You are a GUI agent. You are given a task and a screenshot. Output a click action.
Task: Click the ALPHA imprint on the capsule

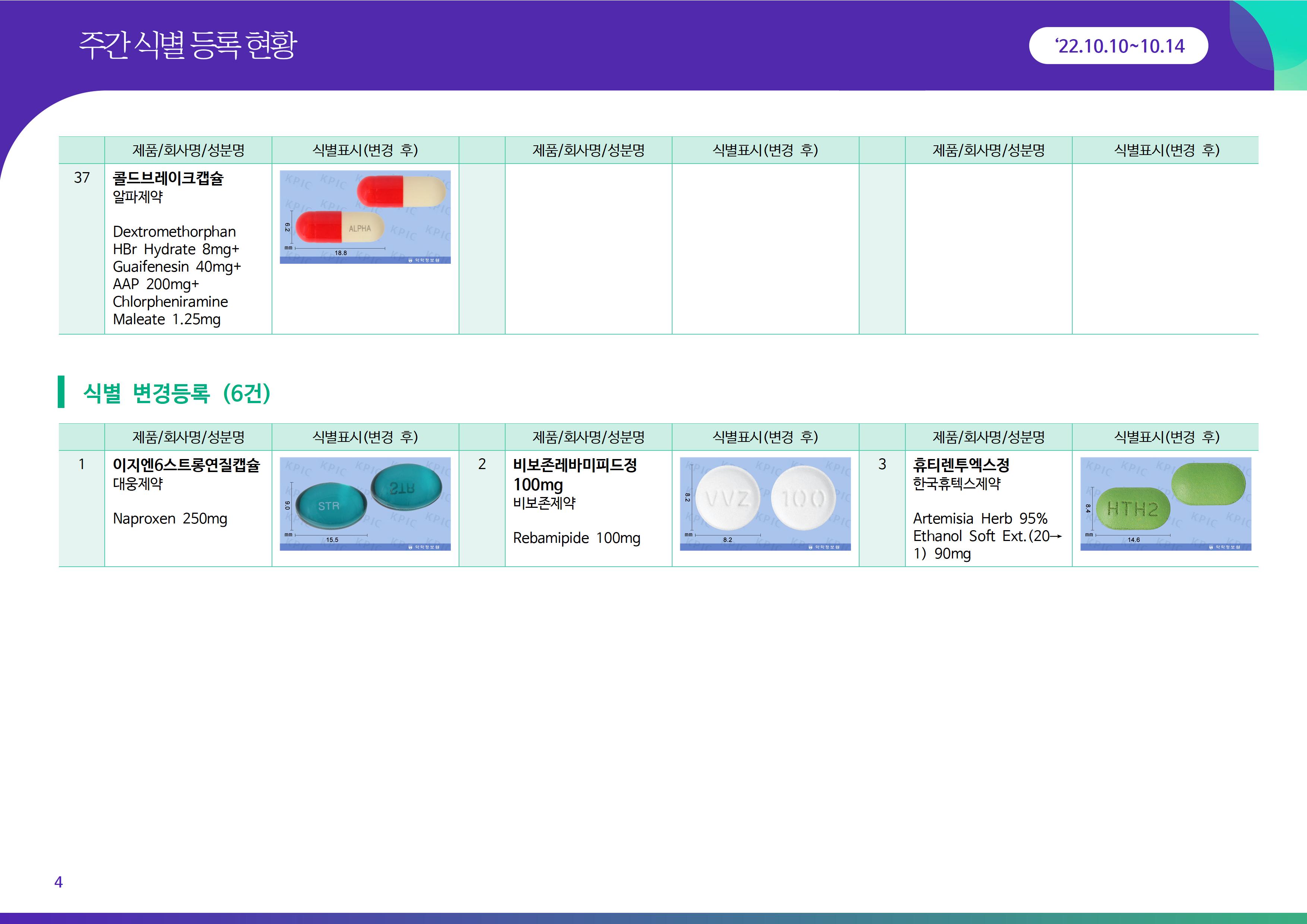click(360, 228)
